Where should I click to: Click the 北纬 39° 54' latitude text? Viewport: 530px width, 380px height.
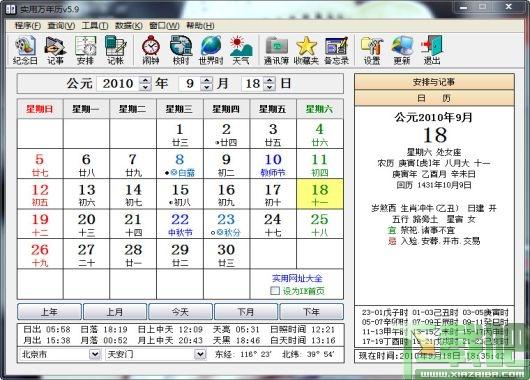308,354
